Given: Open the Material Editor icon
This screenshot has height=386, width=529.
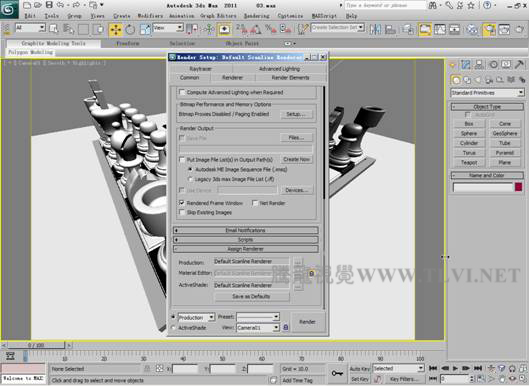Looking at the screenshot, I should (472, 29).
